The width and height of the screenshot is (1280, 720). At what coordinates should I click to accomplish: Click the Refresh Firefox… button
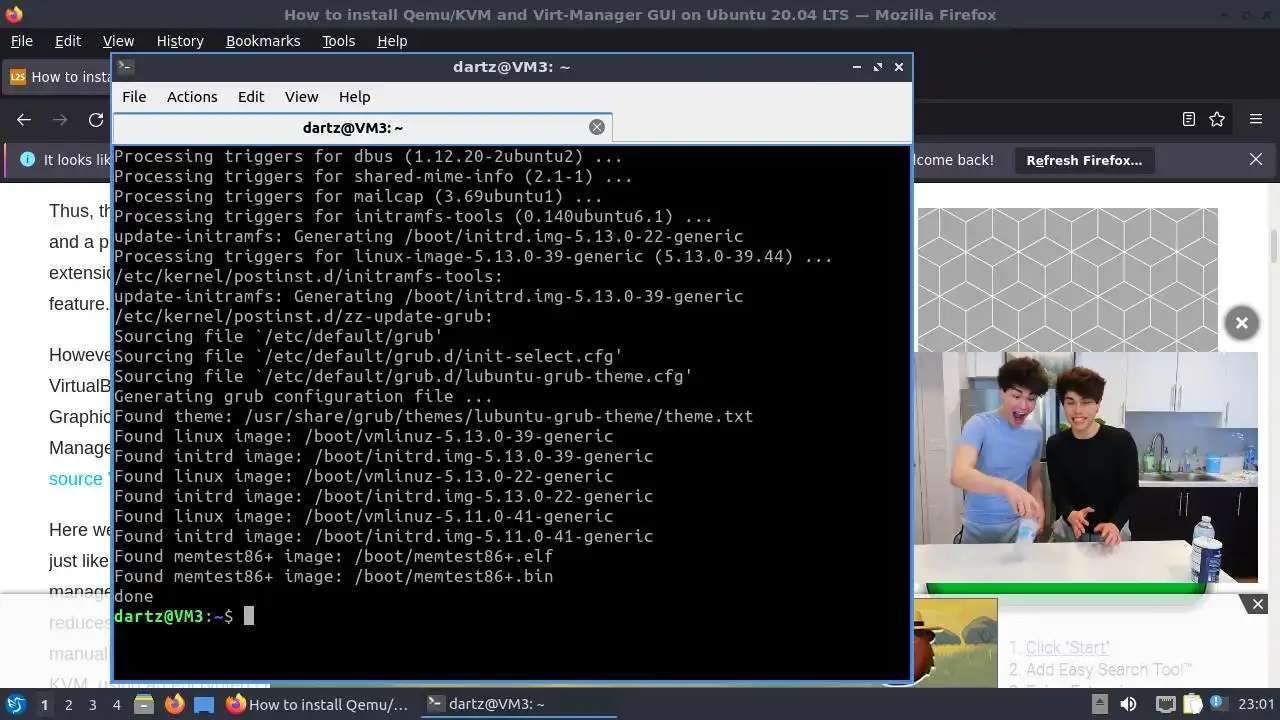coord(1084,160)
